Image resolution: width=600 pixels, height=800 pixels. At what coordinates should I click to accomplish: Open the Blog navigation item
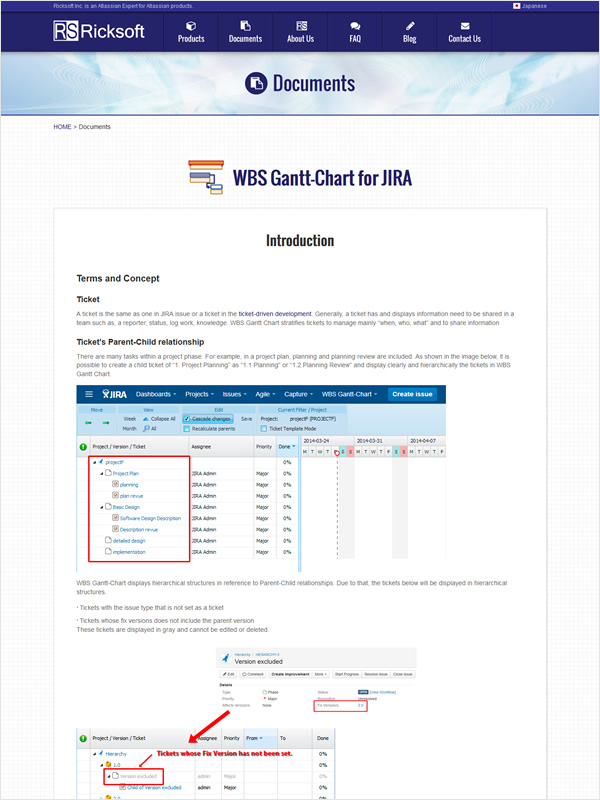[410, 32]
